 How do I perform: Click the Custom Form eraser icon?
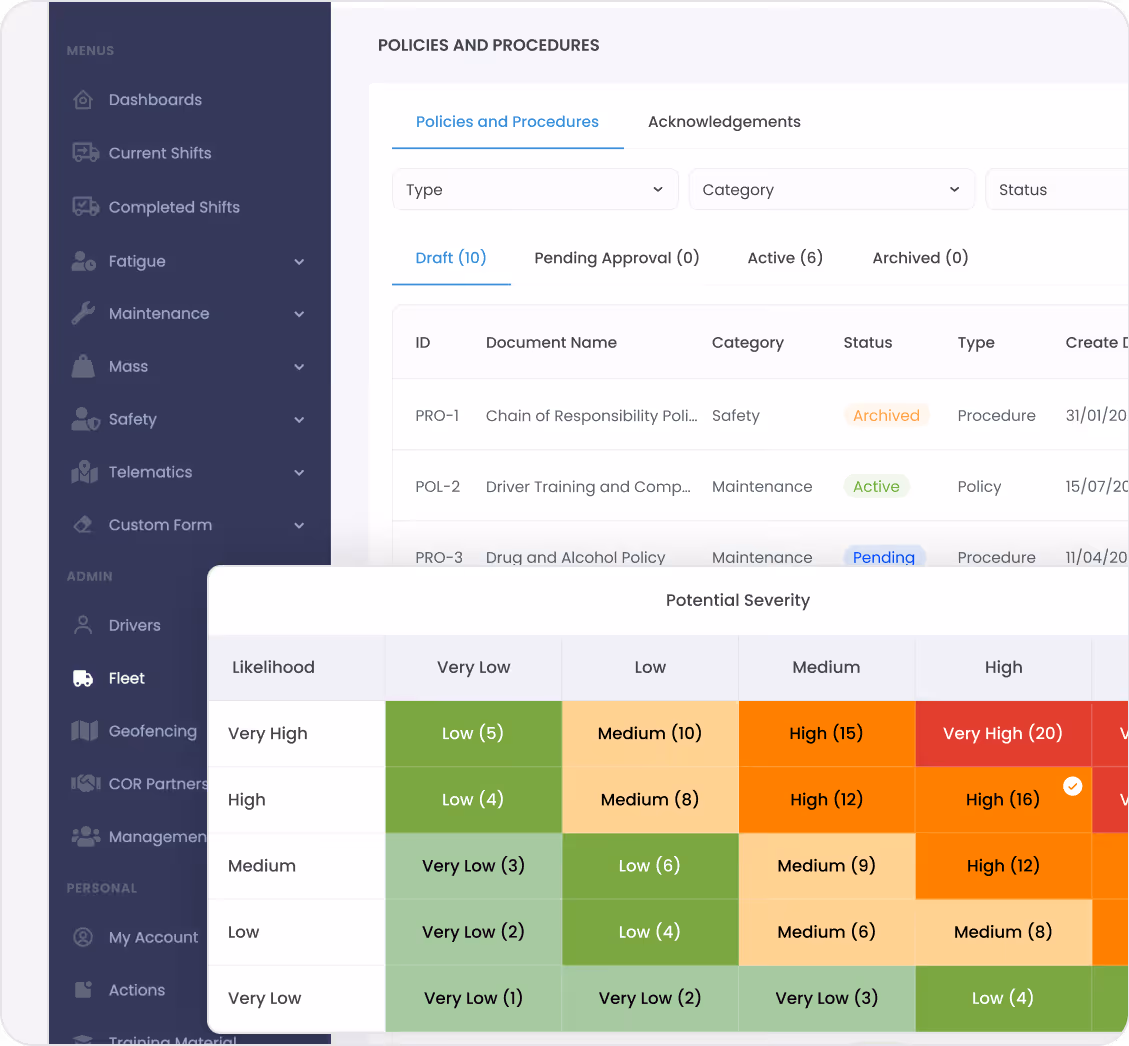point(84,524)
